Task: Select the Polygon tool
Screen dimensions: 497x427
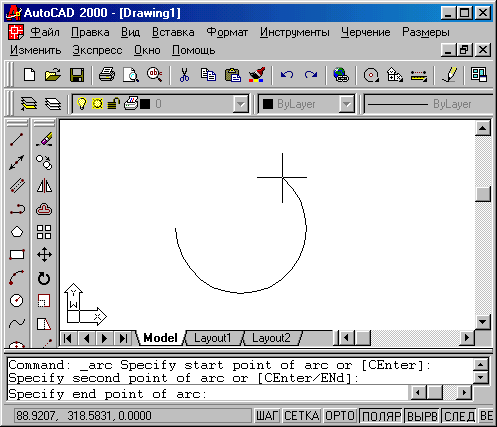Action: point(17,232)
